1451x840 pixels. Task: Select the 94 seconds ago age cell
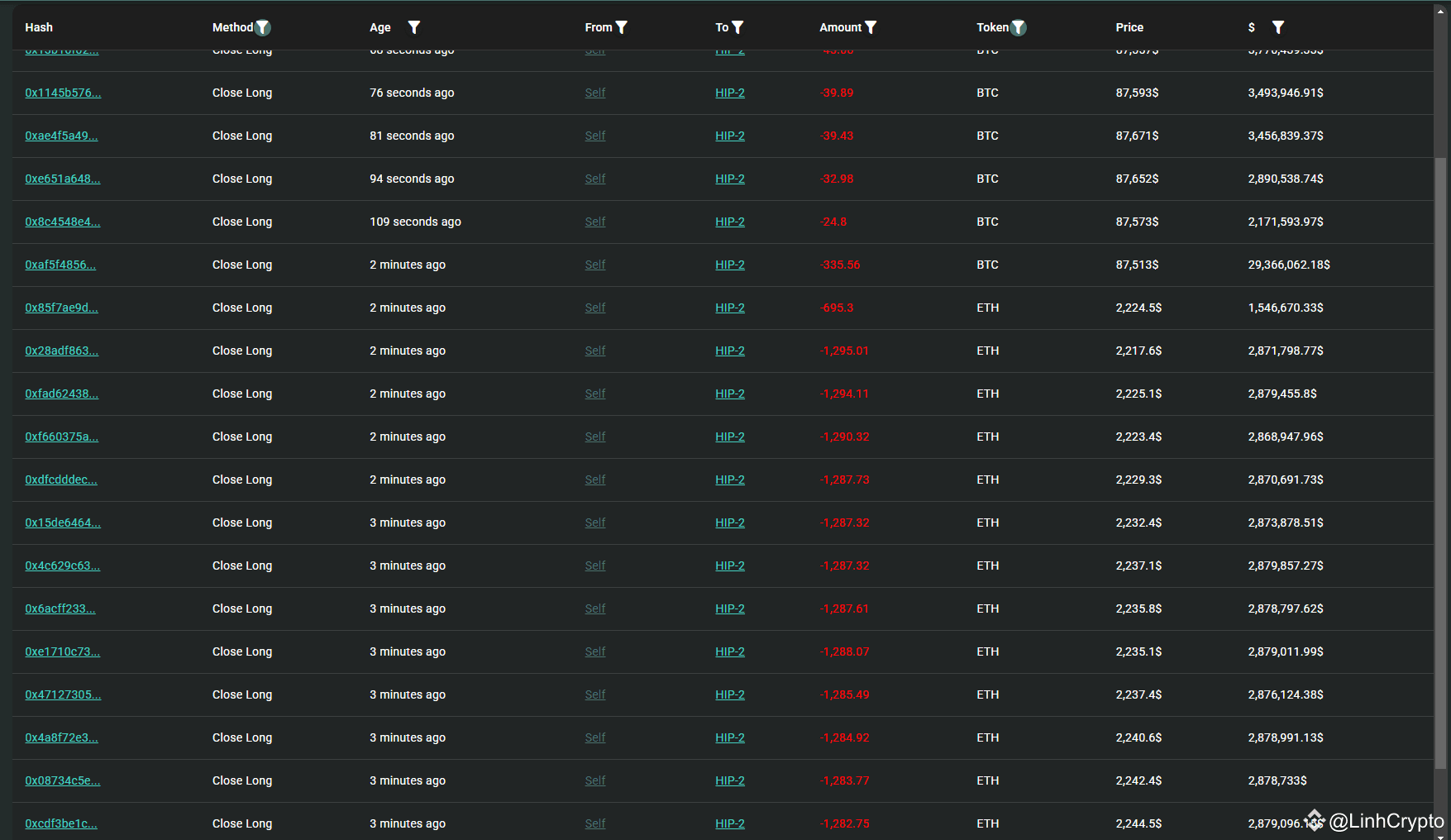tap(412, 179)
